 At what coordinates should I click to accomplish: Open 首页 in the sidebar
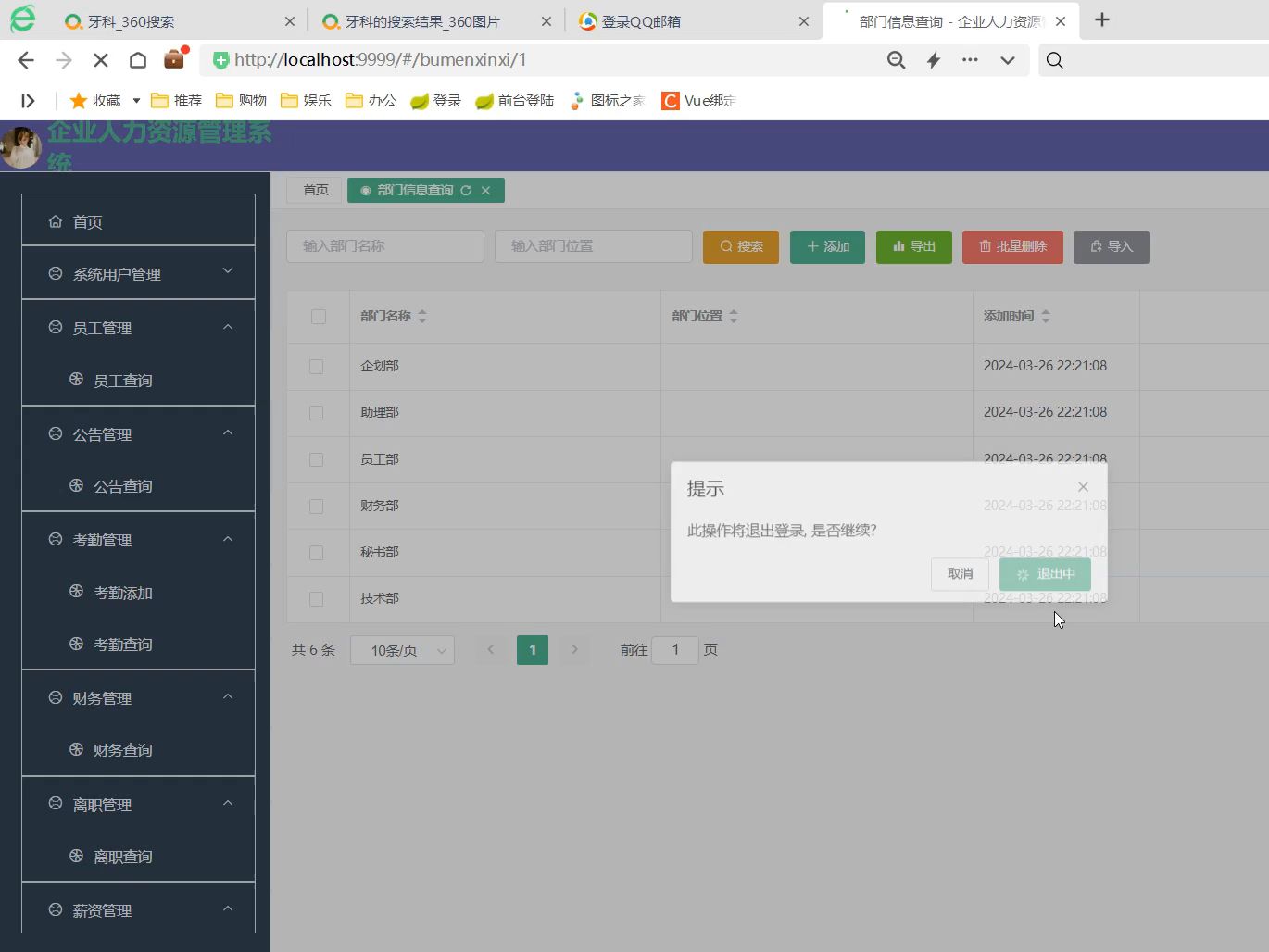pyautogui.click(x=138, y=221)
